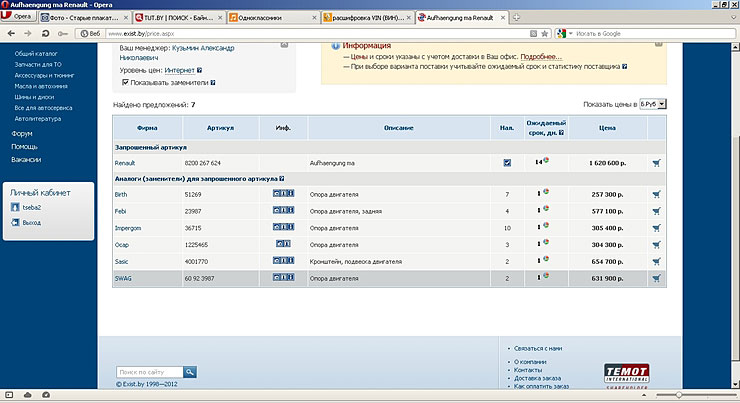Screen dimensions: 740x403
Task: Click the Opera panels icon in status bar
Action: coord(9,395)
